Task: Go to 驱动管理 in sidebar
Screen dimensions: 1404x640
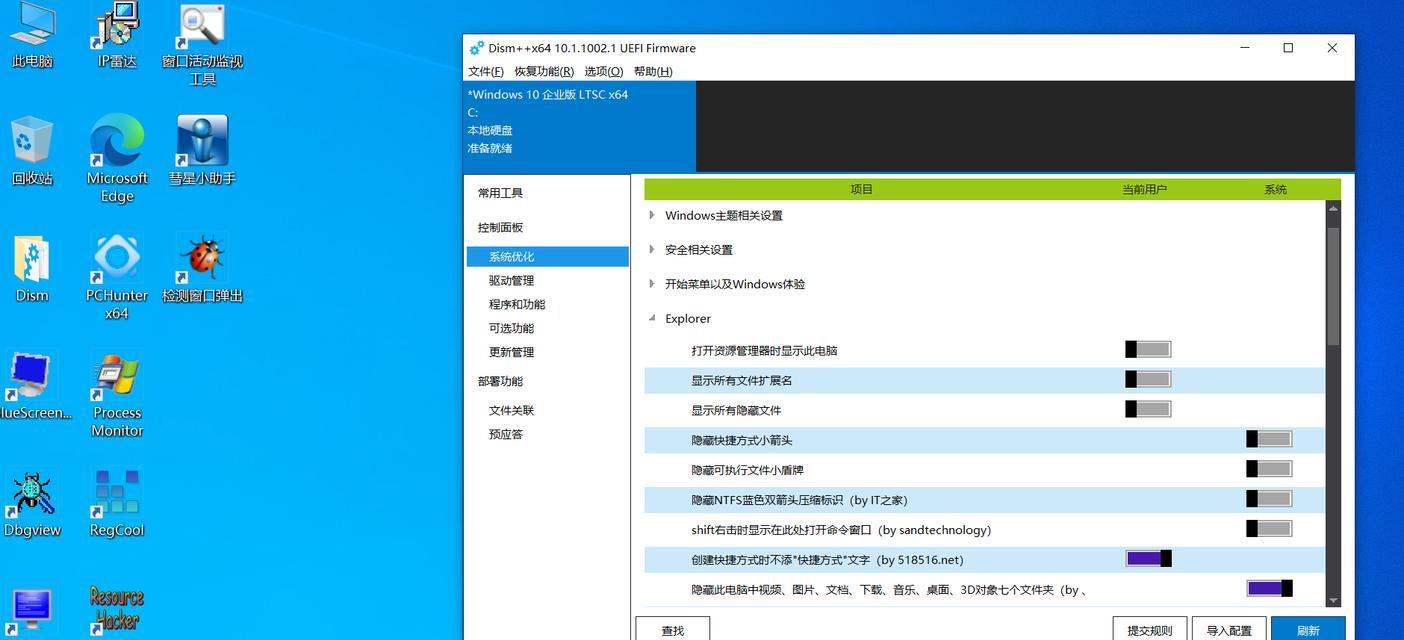Action: (511, 281)
